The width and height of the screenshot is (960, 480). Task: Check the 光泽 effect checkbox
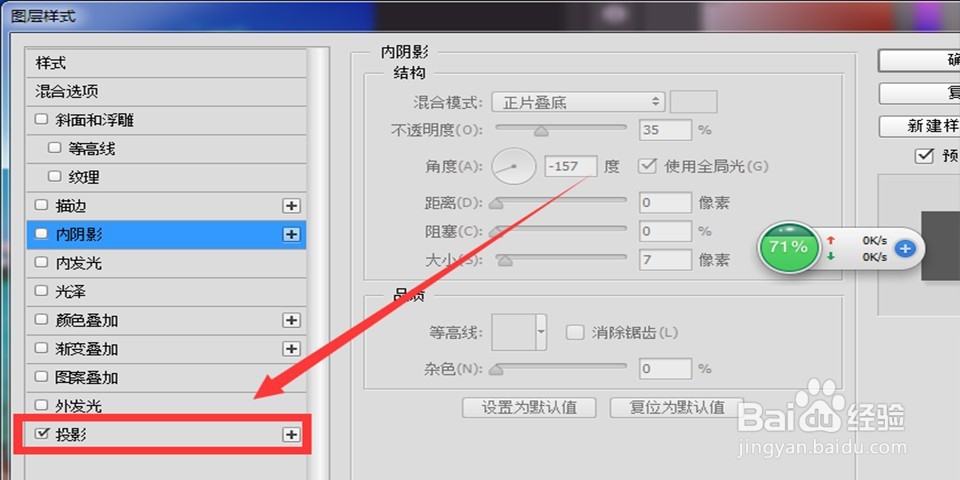coord(41,291)
